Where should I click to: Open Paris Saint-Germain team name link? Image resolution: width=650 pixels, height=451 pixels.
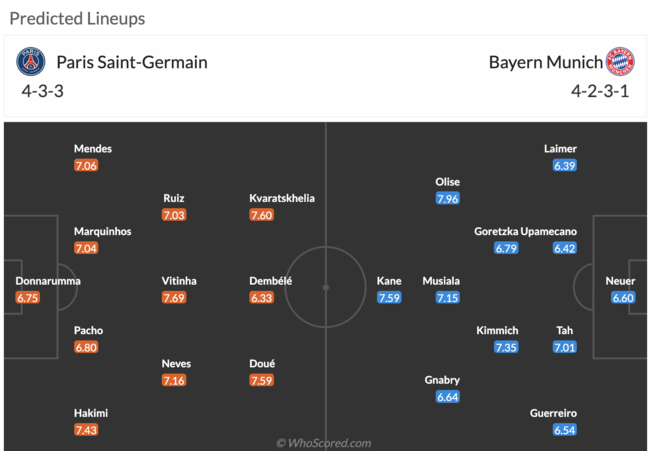132,62
